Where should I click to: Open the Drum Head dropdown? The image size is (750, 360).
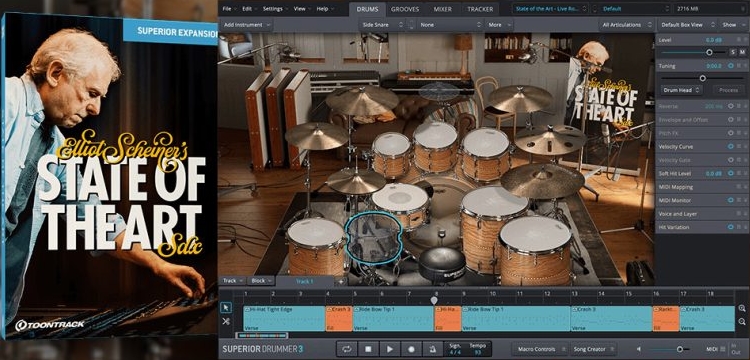point(682,89)
